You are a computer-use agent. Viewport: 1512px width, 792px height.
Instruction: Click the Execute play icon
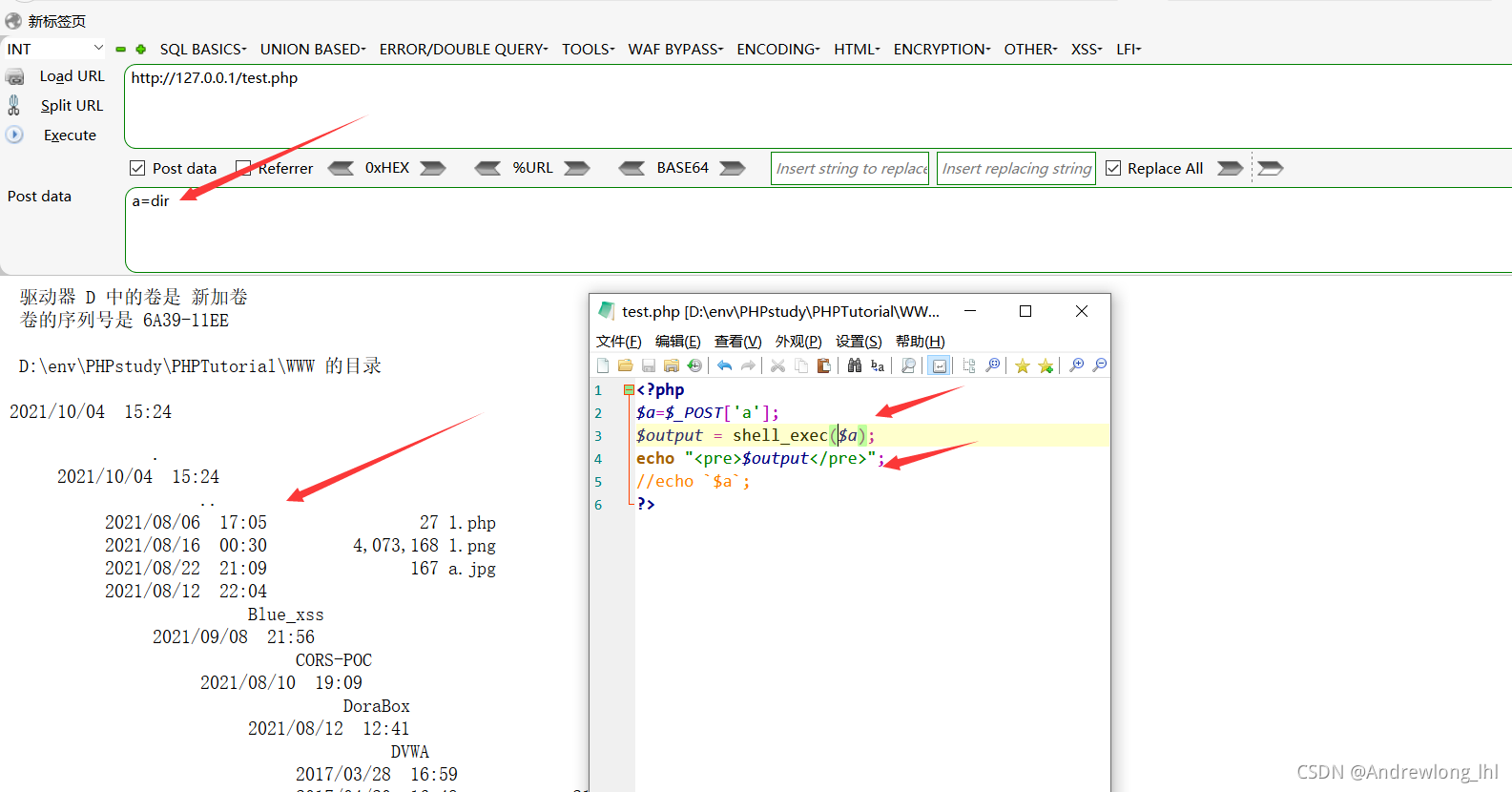click(14, 135)
